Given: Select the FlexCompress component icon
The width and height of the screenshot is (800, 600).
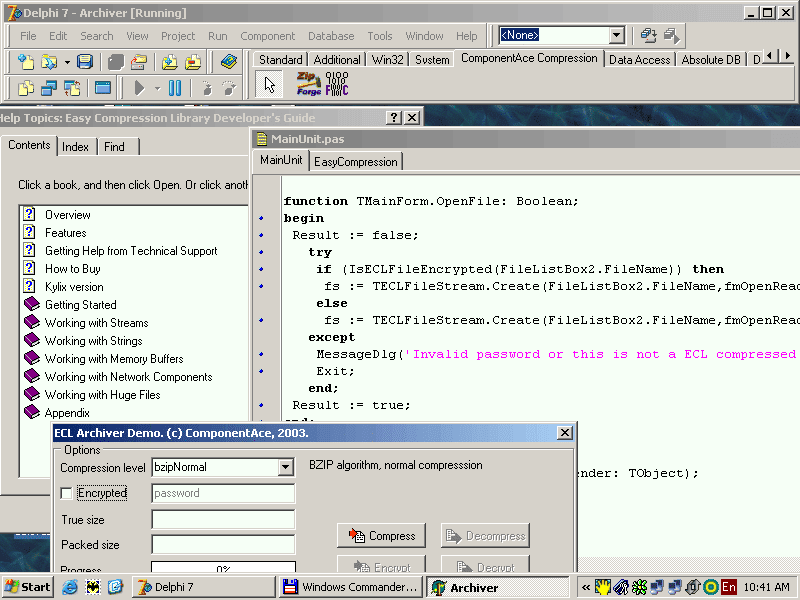Looking at the screenshot, I should (338, 85).
